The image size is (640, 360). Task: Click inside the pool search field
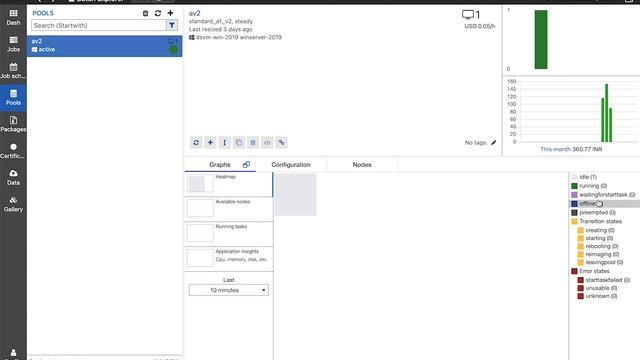pos(99,25)
